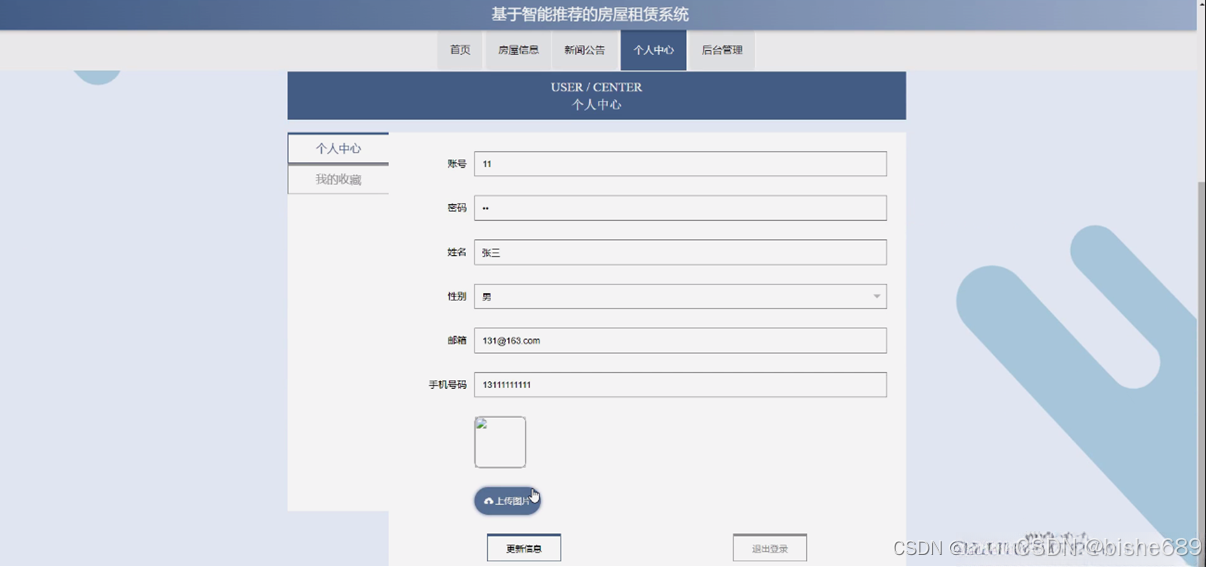Open the 性别 dropdown
The width and height of the screenshot is (1206, 567).
click(680, 296)
